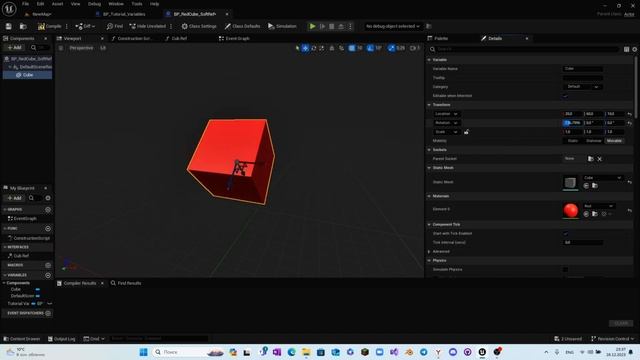Open the debug object selector dropdown
The image size is (640, 360).
(392, 26)
